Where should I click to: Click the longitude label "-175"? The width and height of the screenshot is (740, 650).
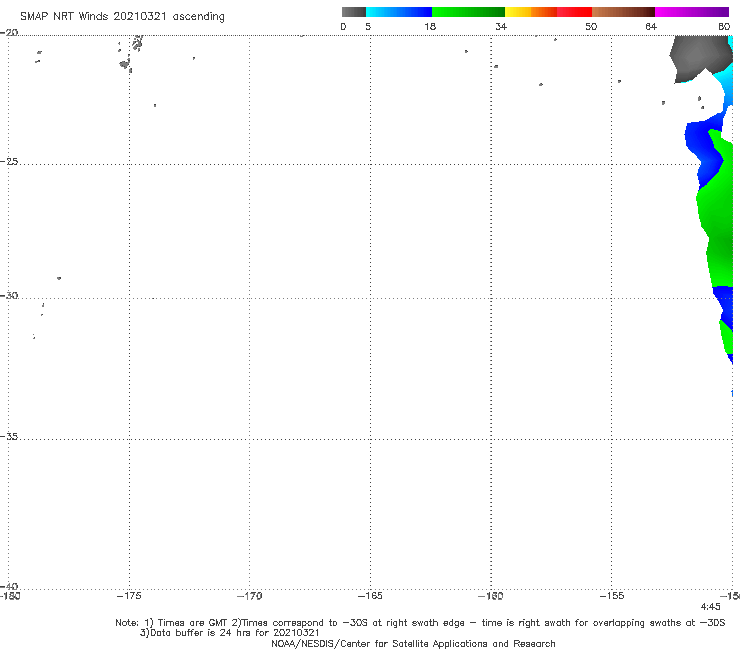129,596
